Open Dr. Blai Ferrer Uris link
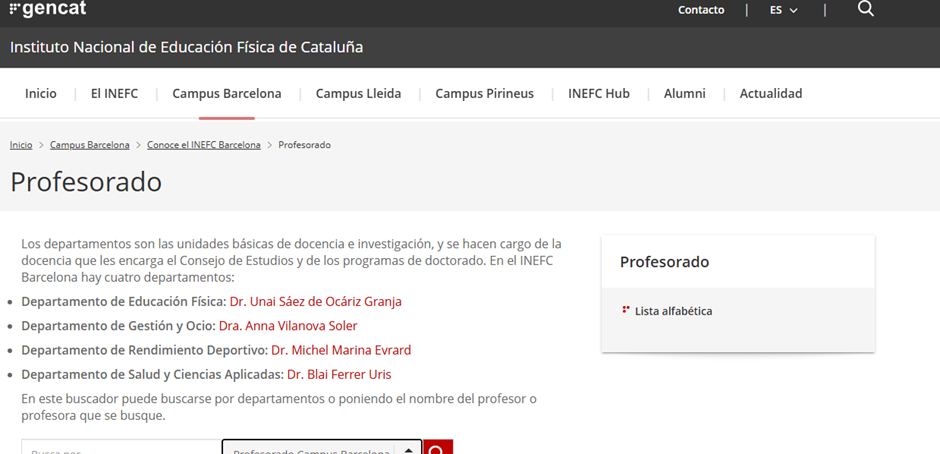Image resolution: width=940 pixels, height=454 pixels. tap(339, 375)
